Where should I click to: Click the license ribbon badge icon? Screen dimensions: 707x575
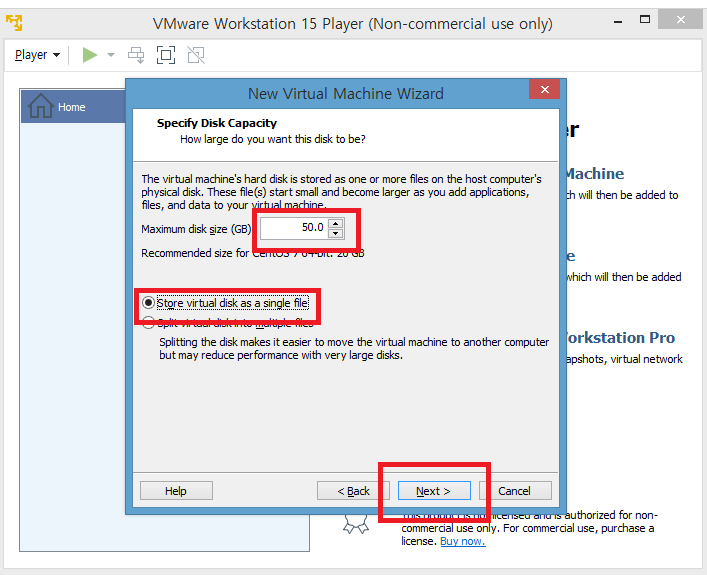pos(356,525)
